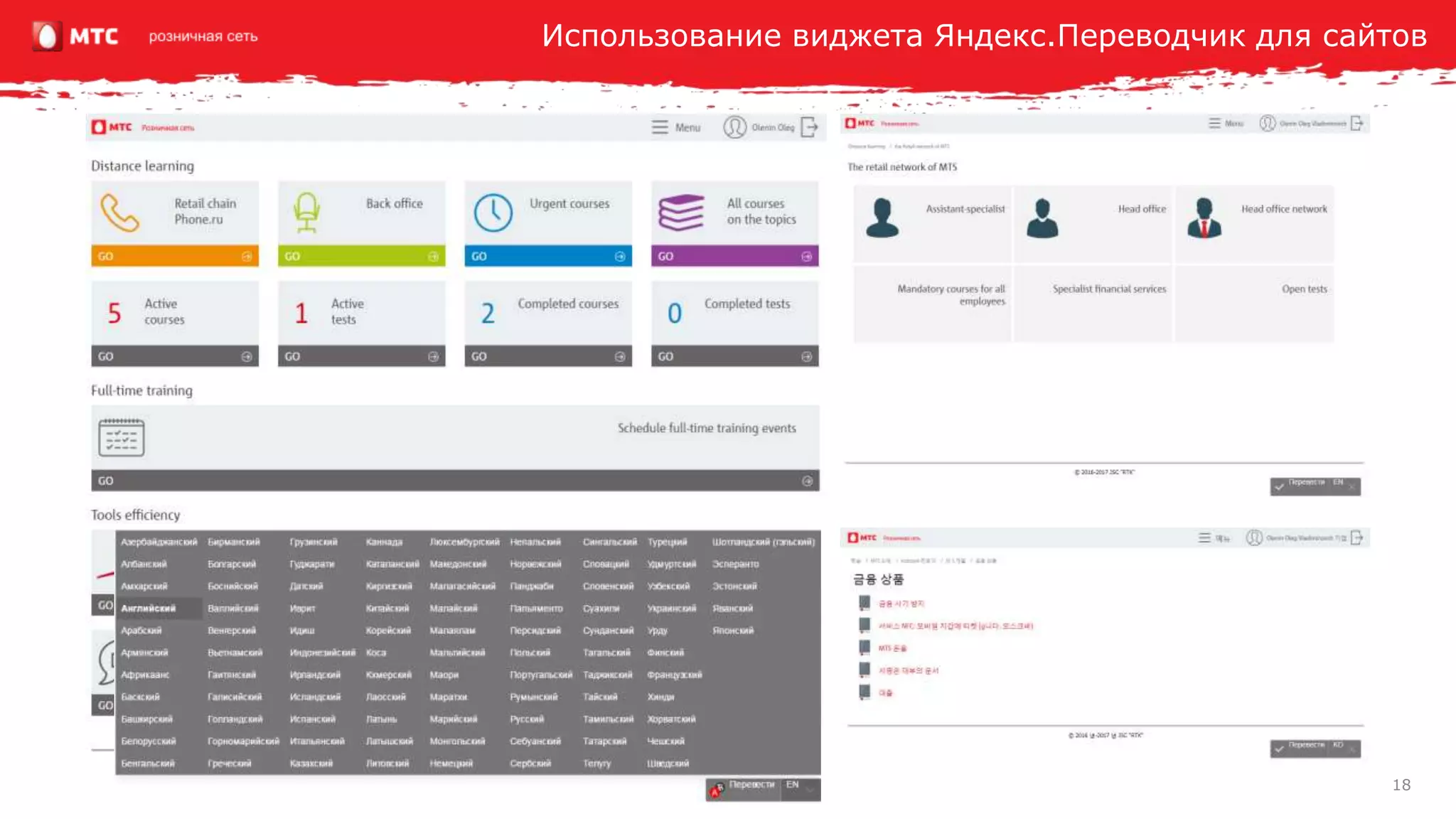This screenshot has width=1456, height=819.
Task: Click Перевести button below language list
Action: (744, 788)
